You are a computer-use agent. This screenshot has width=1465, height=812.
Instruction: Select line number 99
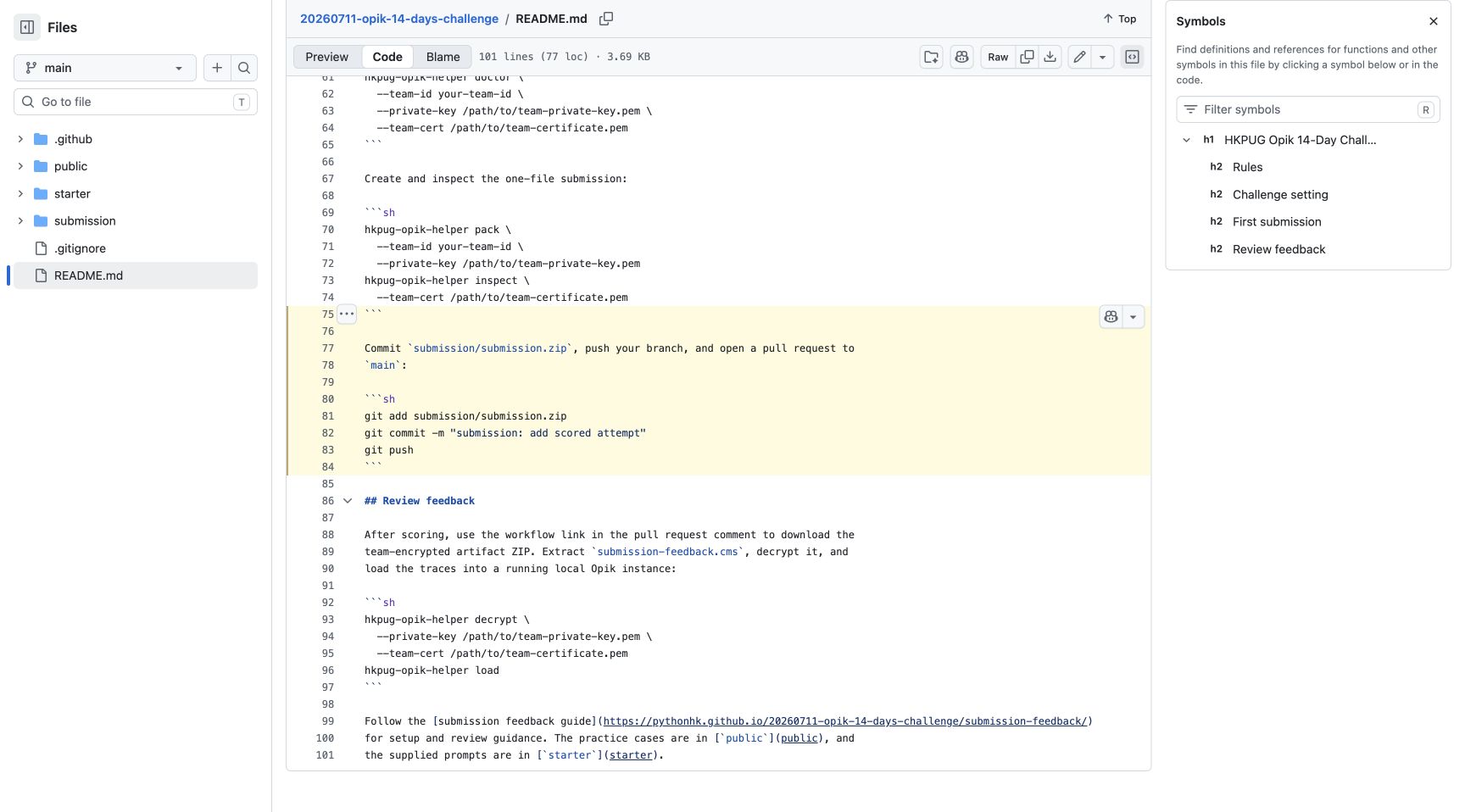[x=327, y=721]
